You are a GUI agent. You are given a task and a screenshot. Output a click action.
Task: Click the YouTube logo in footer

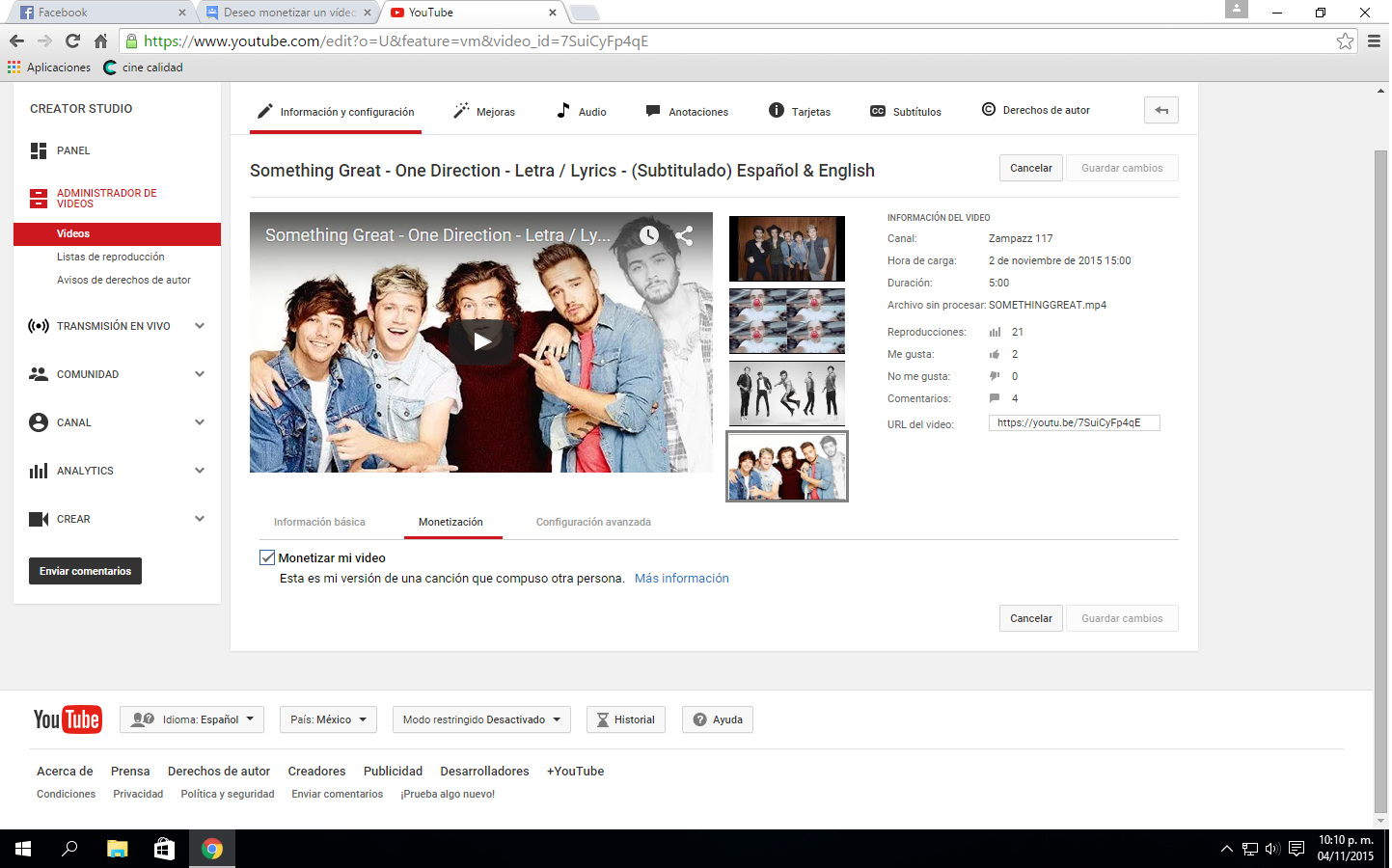68,719
